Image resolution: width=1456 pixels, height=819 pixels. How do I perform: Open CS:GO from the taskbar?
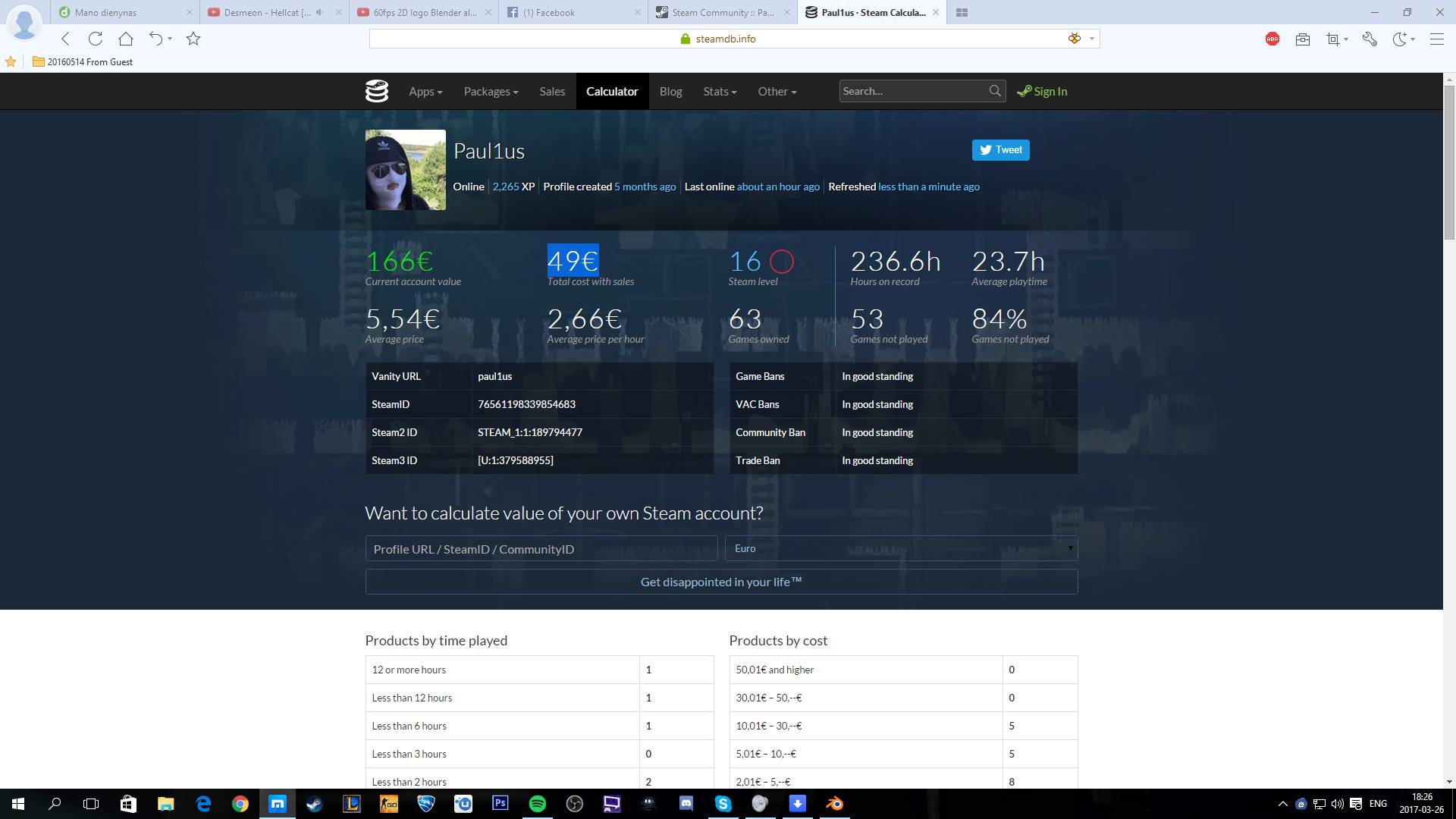[388, 804]
